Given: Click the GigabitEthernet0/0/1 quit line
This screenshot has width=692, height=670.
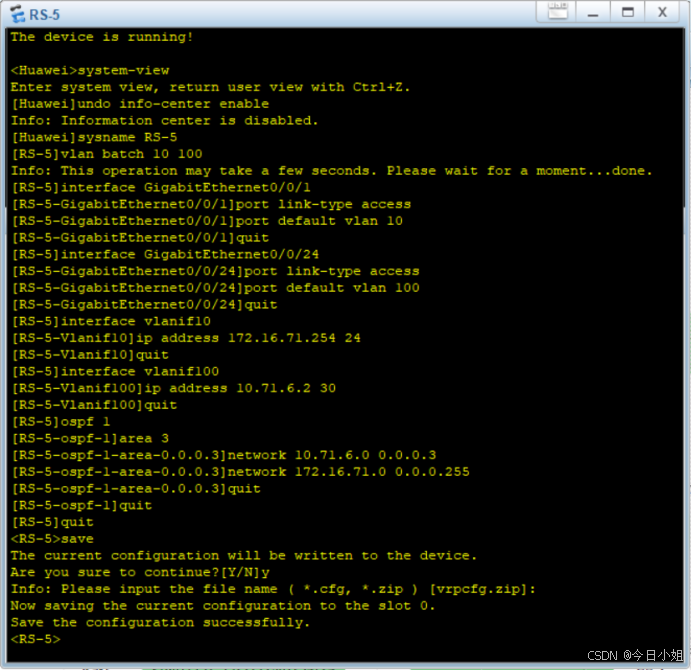Looking at the screenshot, I should tap(140, 237).
